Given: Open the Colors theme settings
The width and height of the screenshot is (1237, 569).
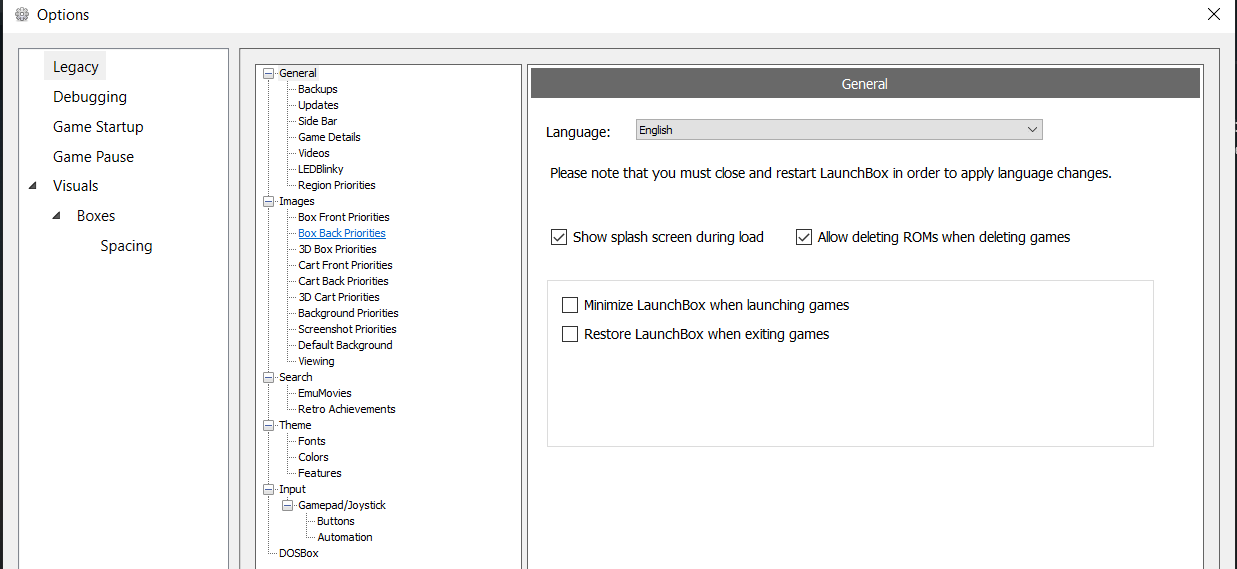Looking at the screenshot, I should pos(313,457).
